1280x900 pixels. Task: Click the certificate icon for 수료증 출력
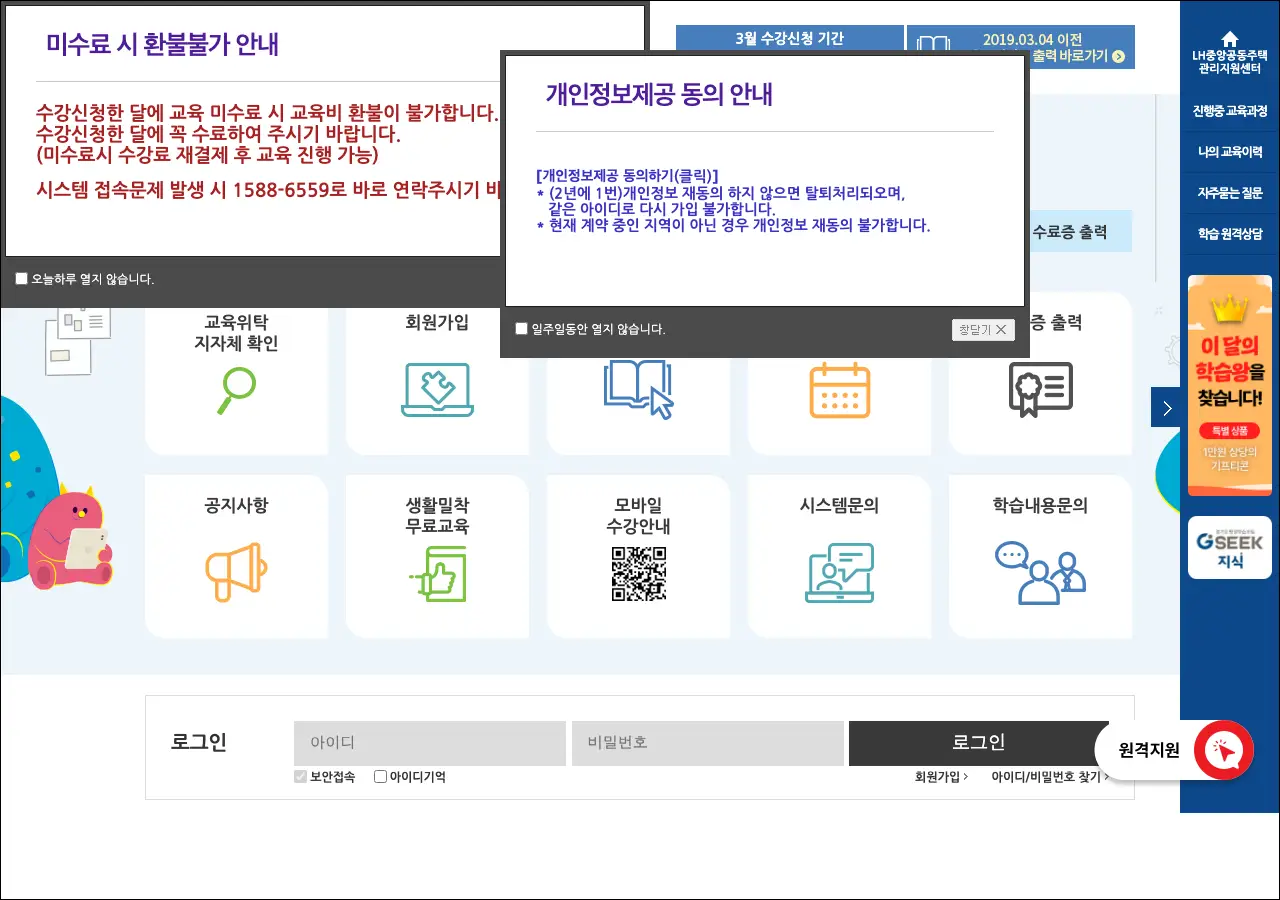1040,390
